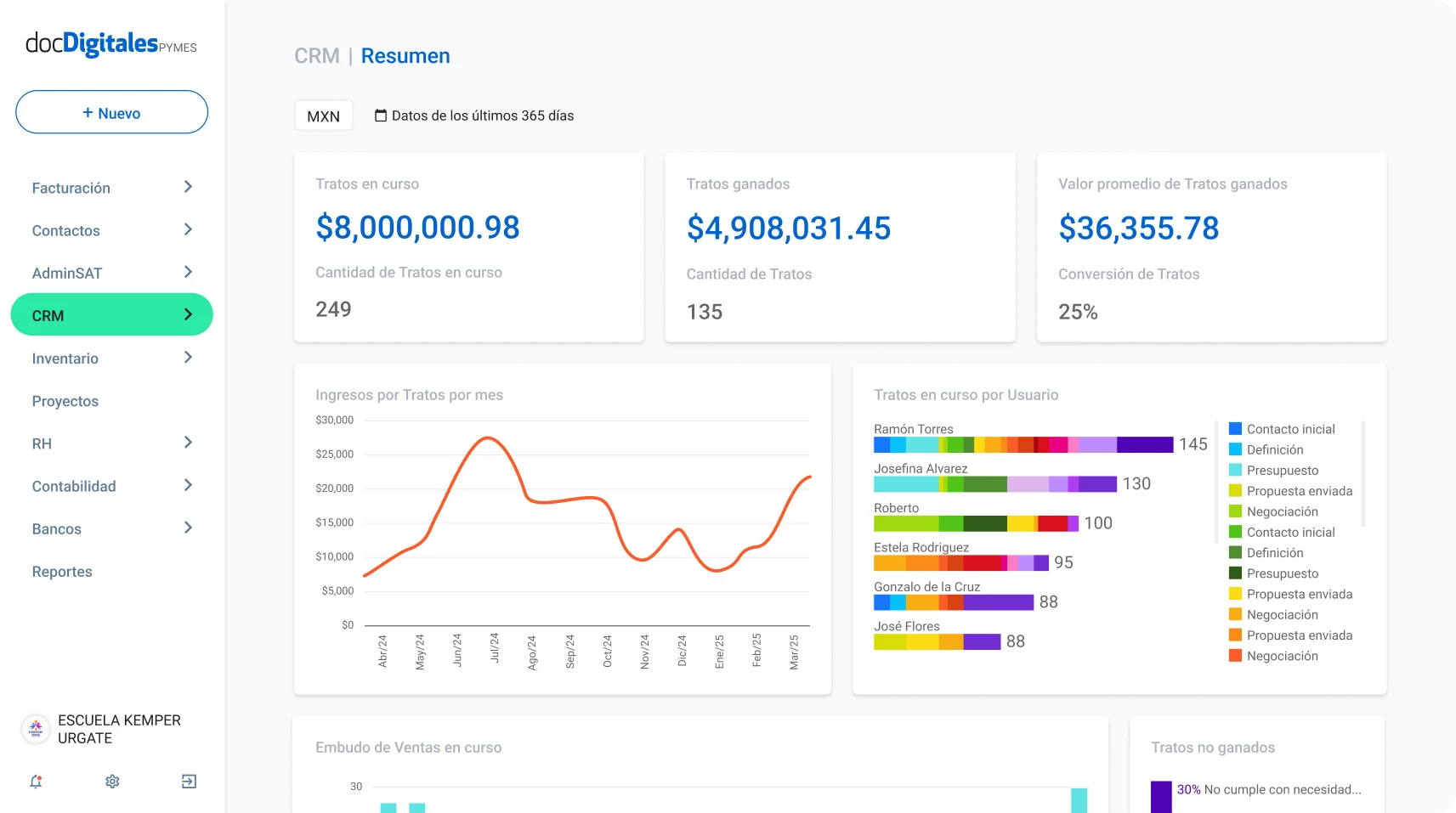Click the Roberto stacked bar
The width and height of the screenshot is (1456, 813).
point(976,523)
